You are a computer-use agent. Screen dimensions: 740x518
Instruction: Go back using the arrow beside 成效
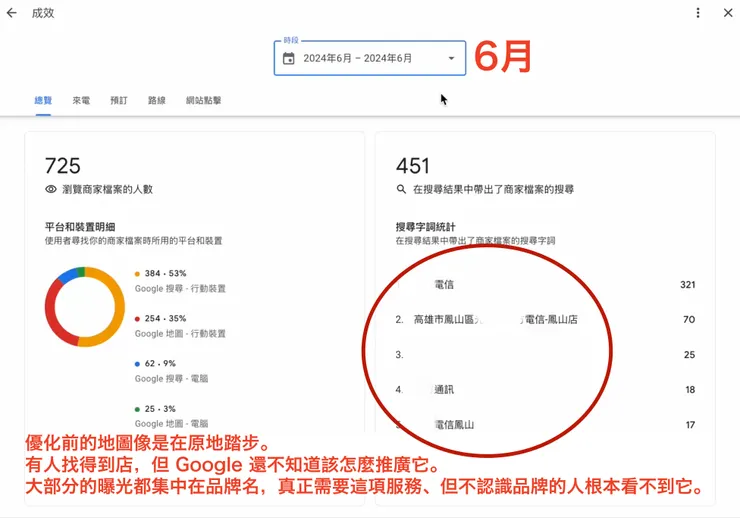pyautogui.click(x=12, y=13)
